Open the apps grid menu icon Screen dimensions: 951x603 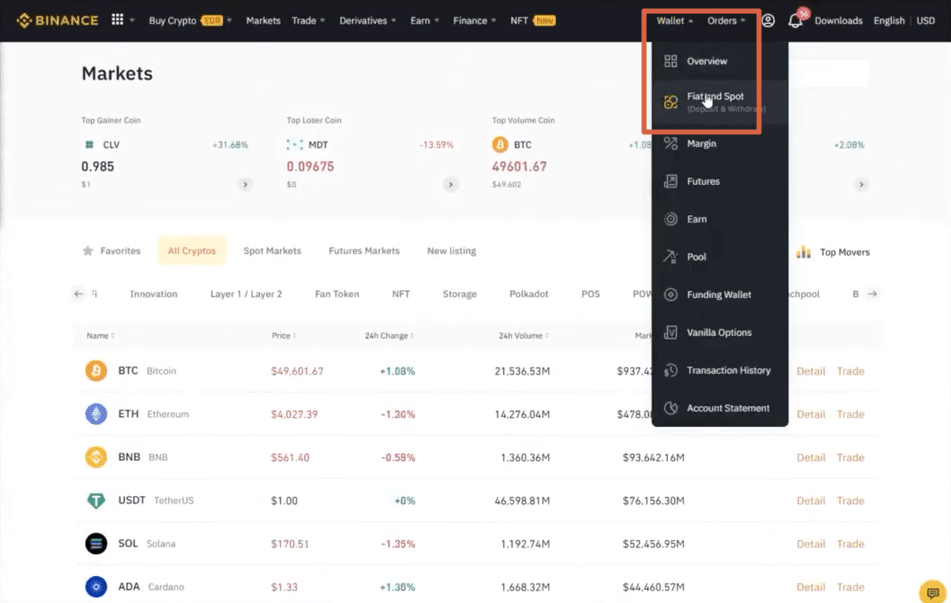tap(117, 20)
